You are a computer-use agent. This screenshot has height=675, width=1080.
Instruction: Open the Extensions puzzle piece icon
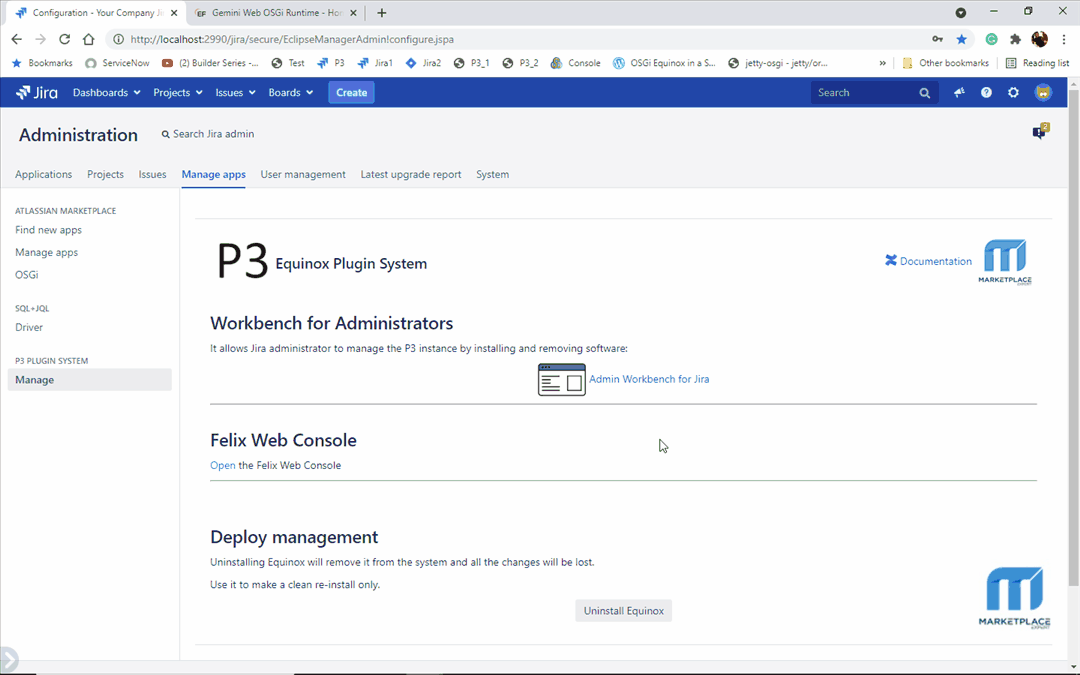[x=1015, y=39]
